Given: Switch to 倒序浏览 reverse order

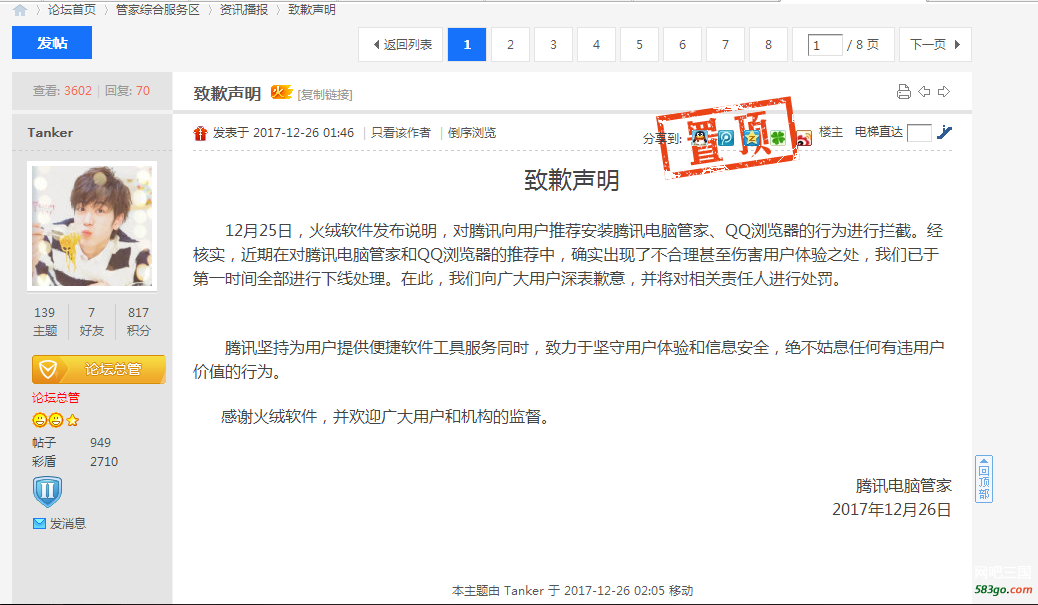Looking at the screenshot, I should 471,132.
